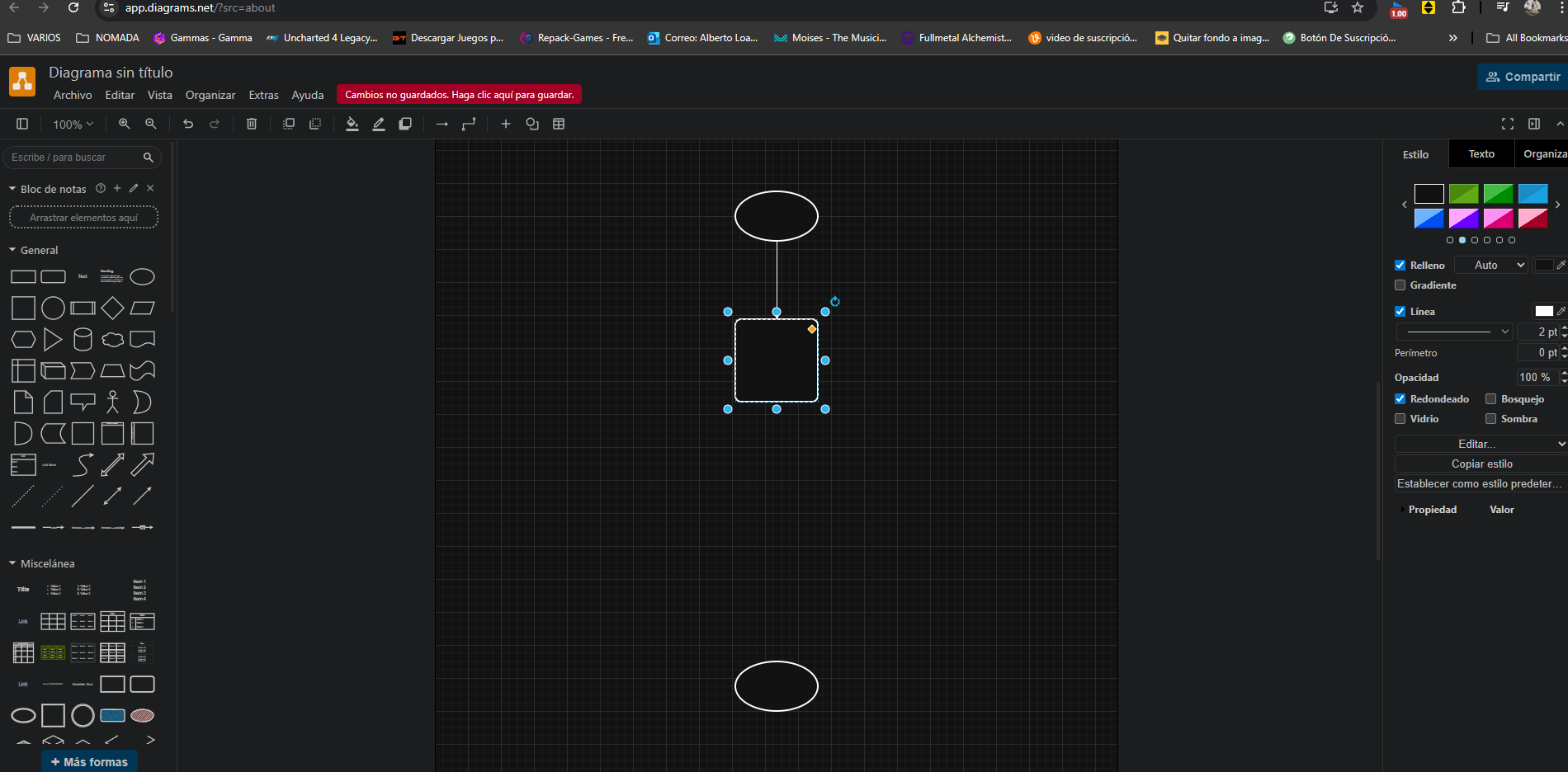Uncheck the Redondeado checkbox
Viewport: 1568px width, 772px height.
click(1400, 399)
